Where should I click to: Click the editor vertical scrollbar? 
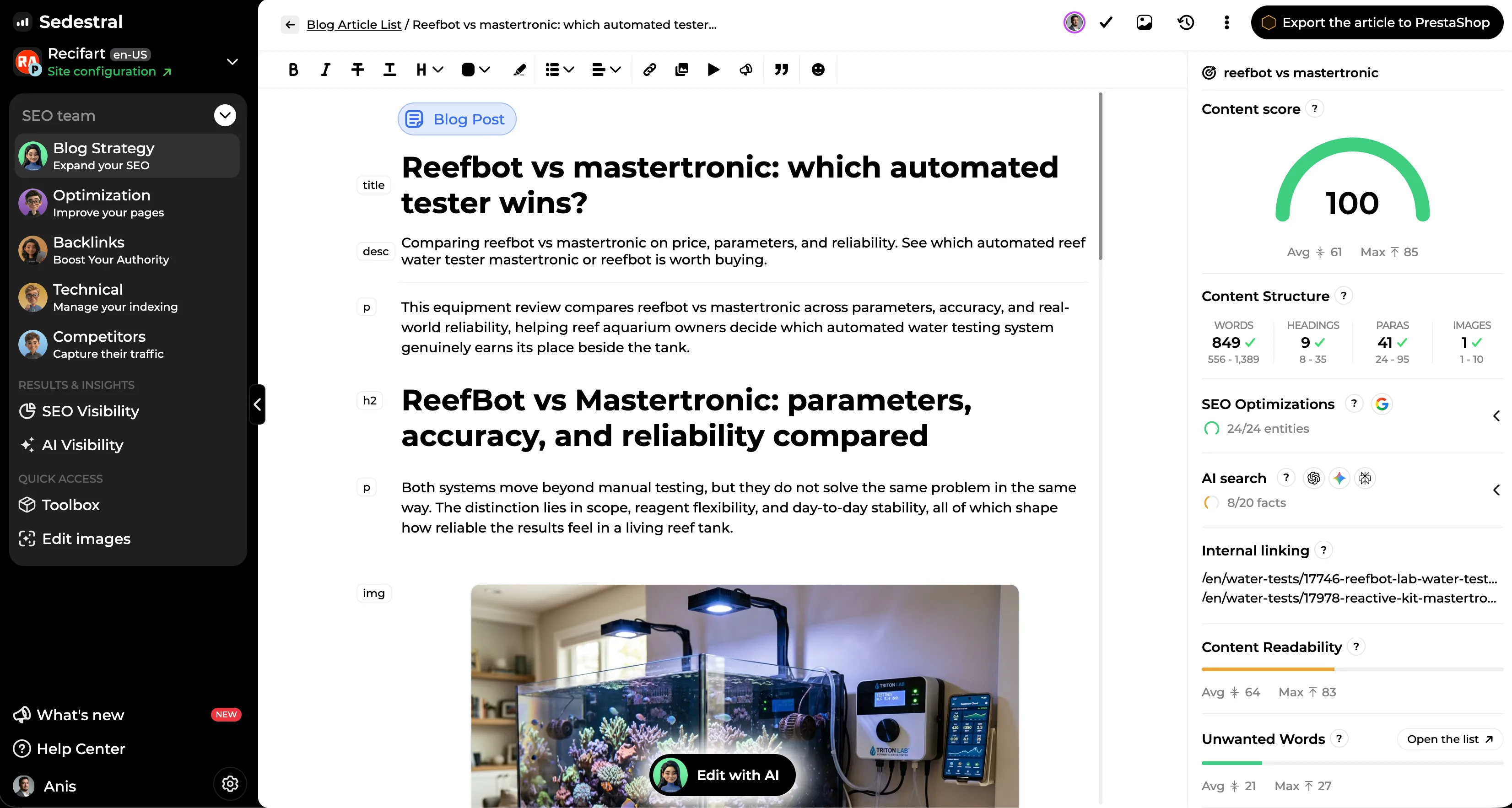[x=1100, y=176]
